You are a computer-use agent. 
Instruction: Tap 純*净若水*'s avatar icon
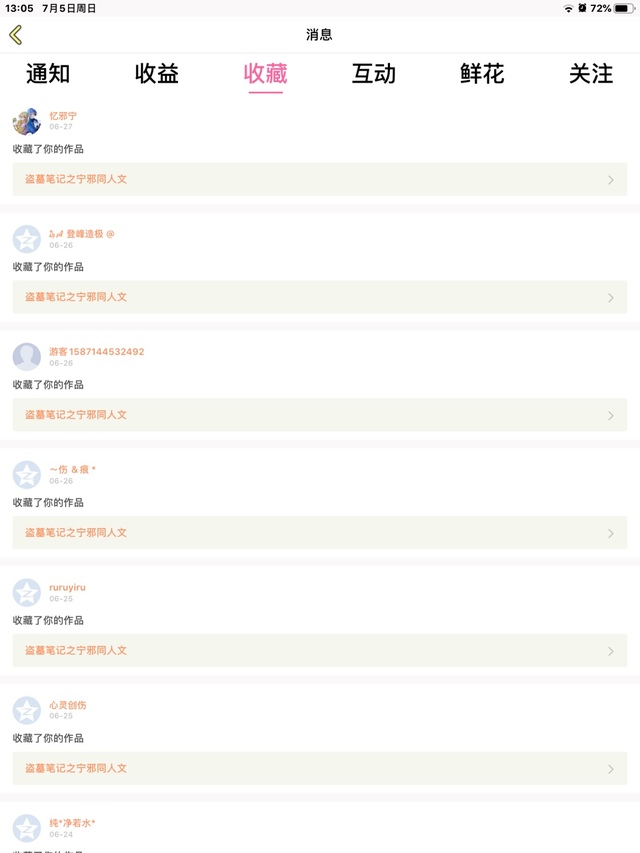coord(26,828)
